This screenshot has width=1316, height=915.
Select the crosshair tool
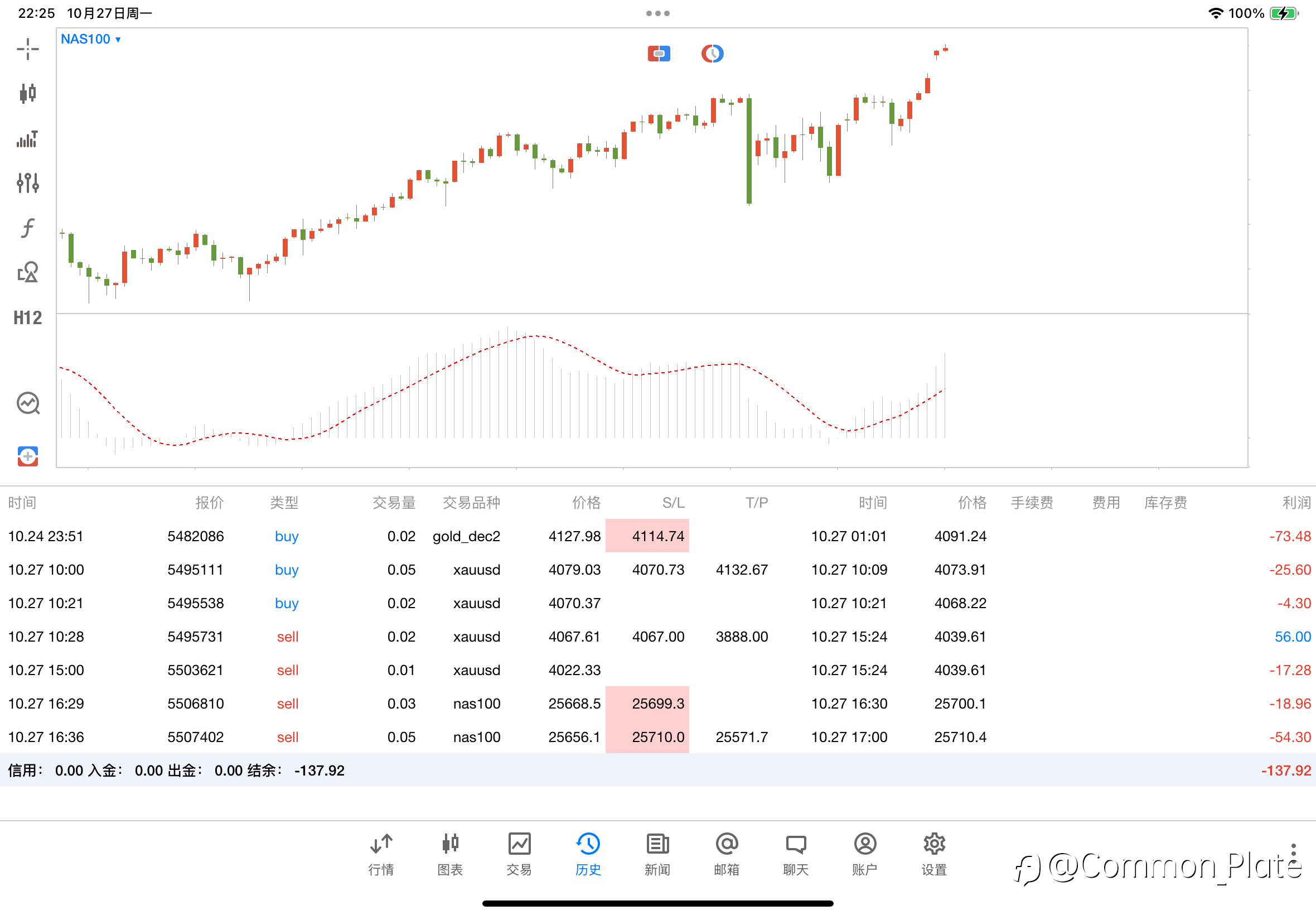click(27, 49)
